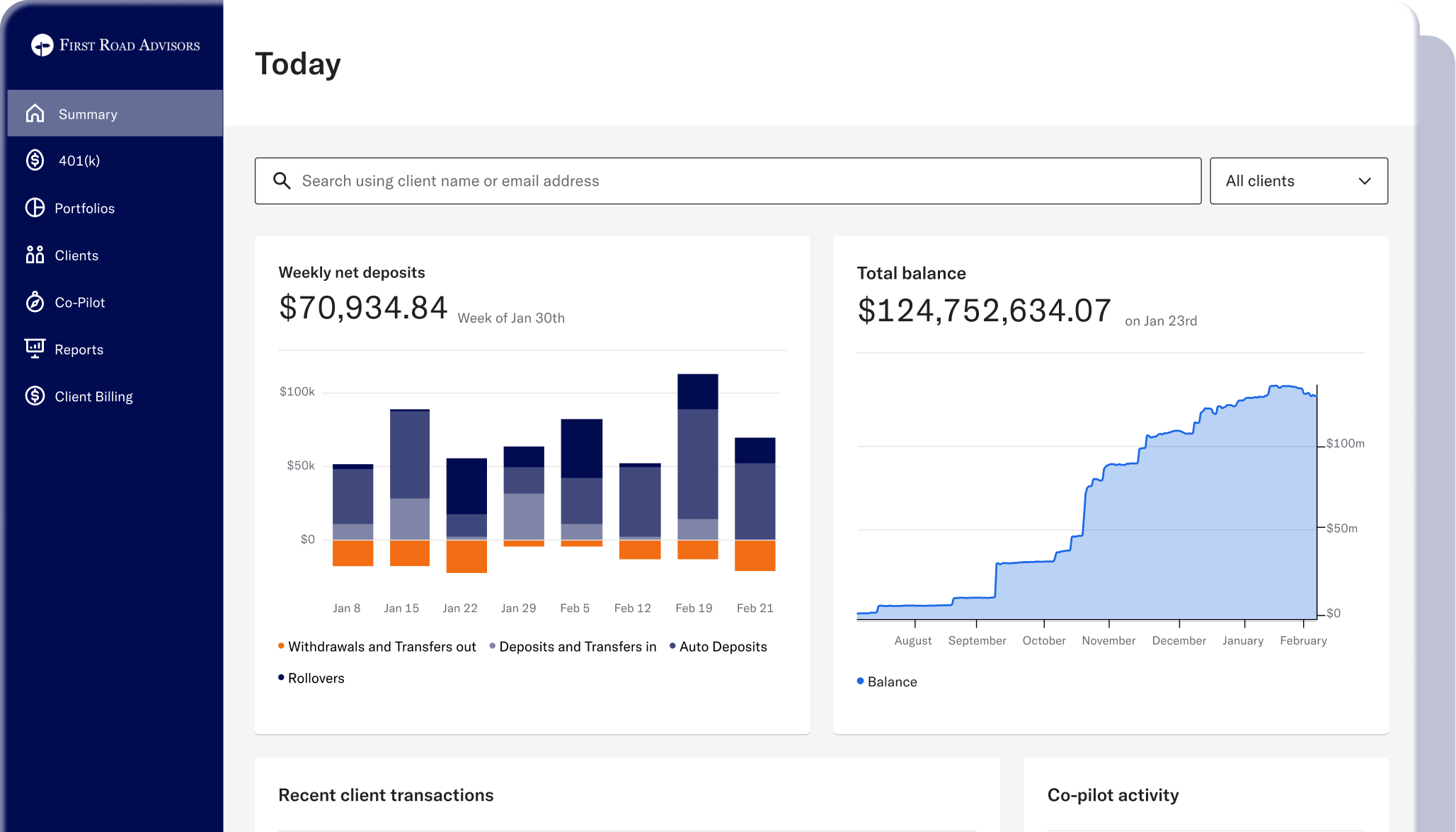Screen dimensions: 1456x832
Task: Toggle the Rollovers legend entry
Action: [x=311, y=678]
